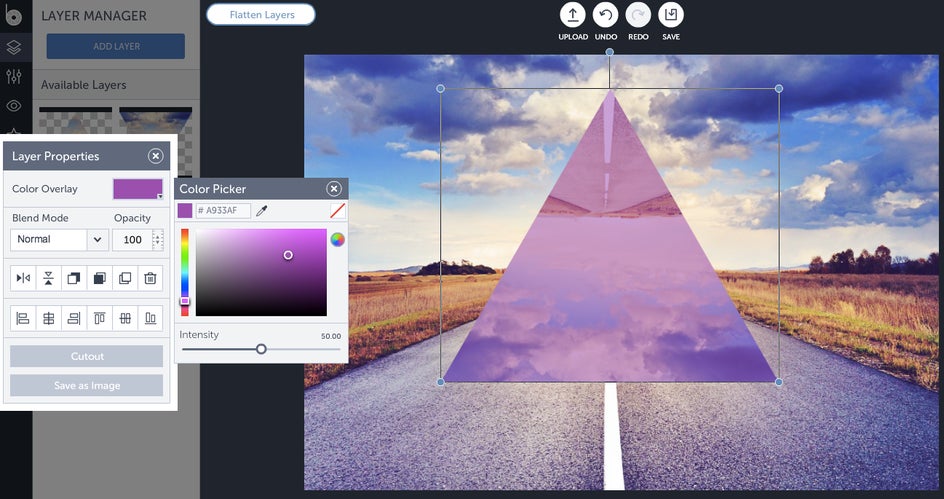
Task: Select the no-color red slash swatch
Action: click(x=338, y=211)
